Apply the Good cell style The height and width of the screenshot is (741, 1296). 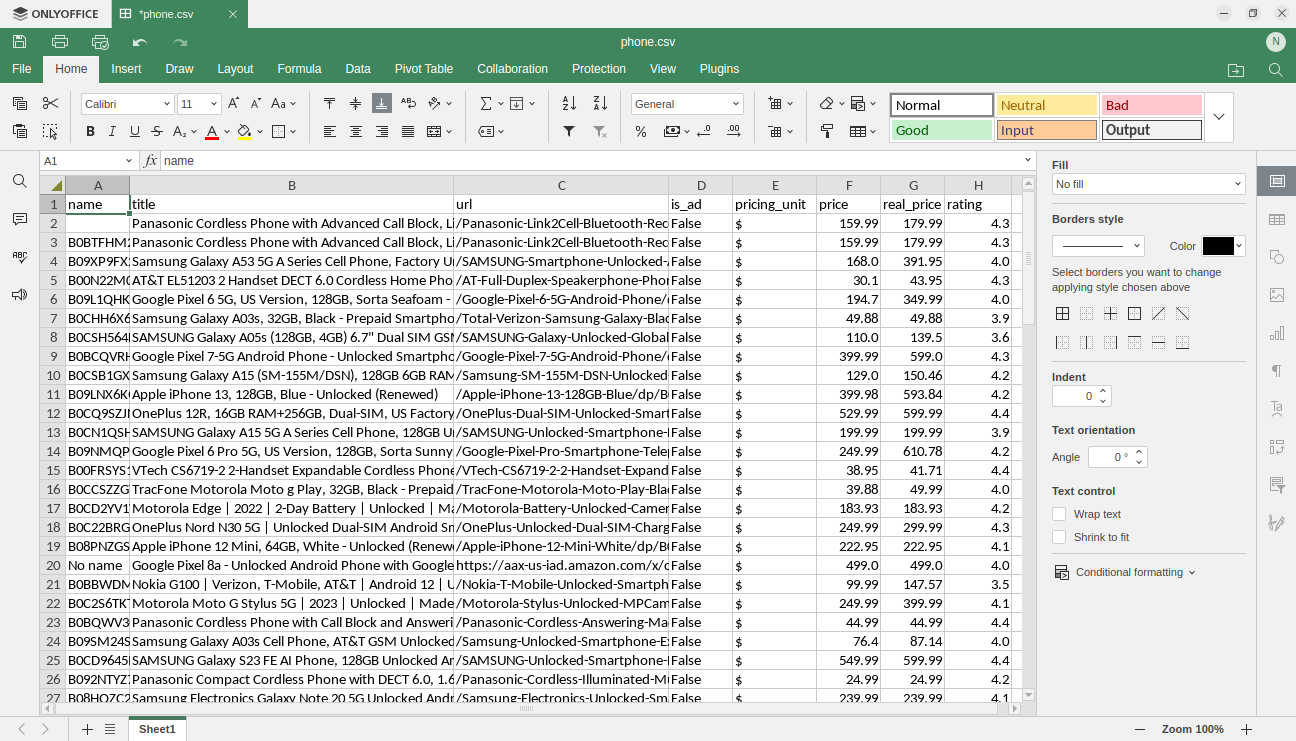coord(942,130)
